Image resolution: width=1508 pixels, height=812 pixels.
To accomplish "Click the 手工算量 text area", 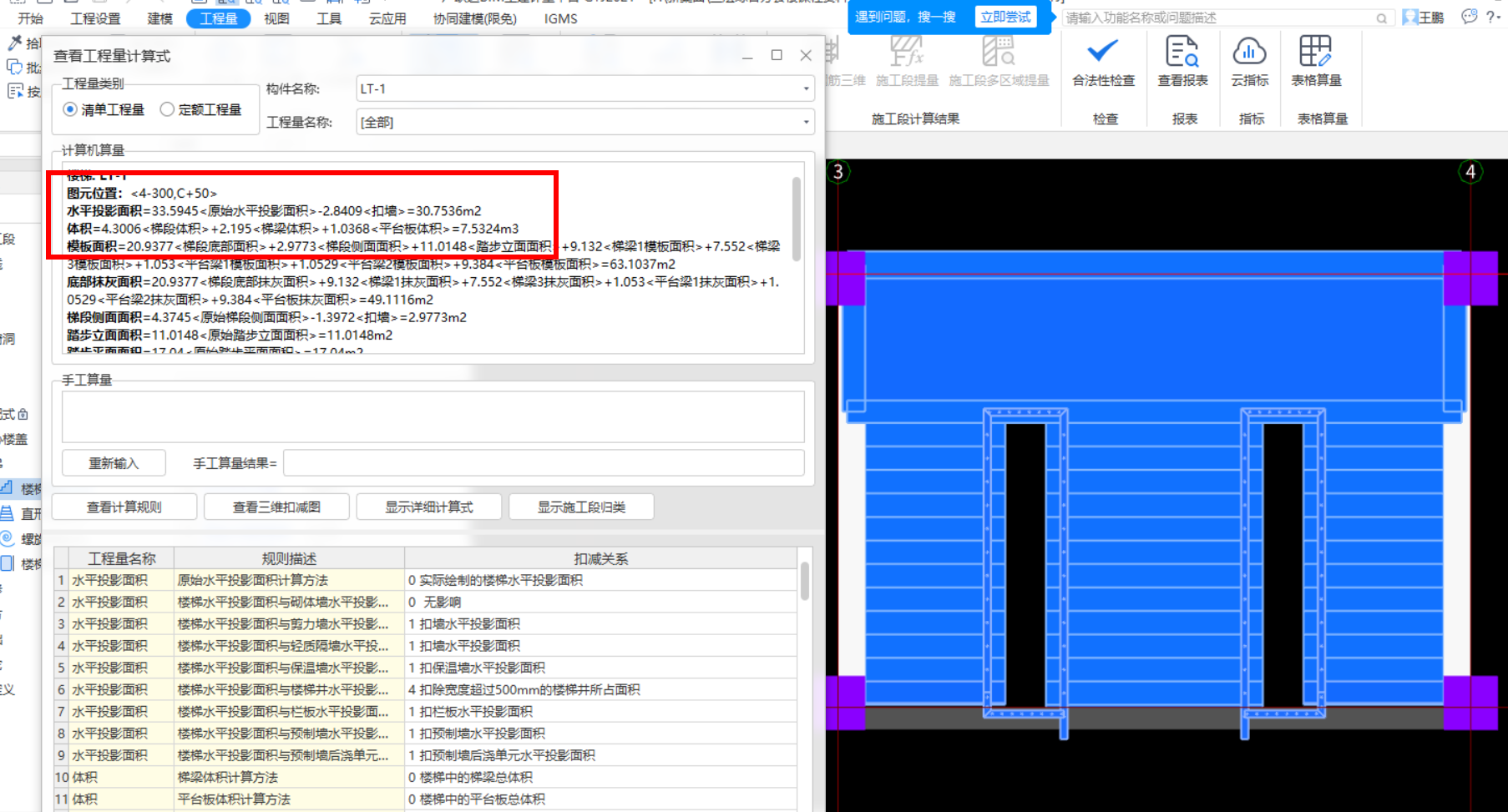I will [433, 416].
